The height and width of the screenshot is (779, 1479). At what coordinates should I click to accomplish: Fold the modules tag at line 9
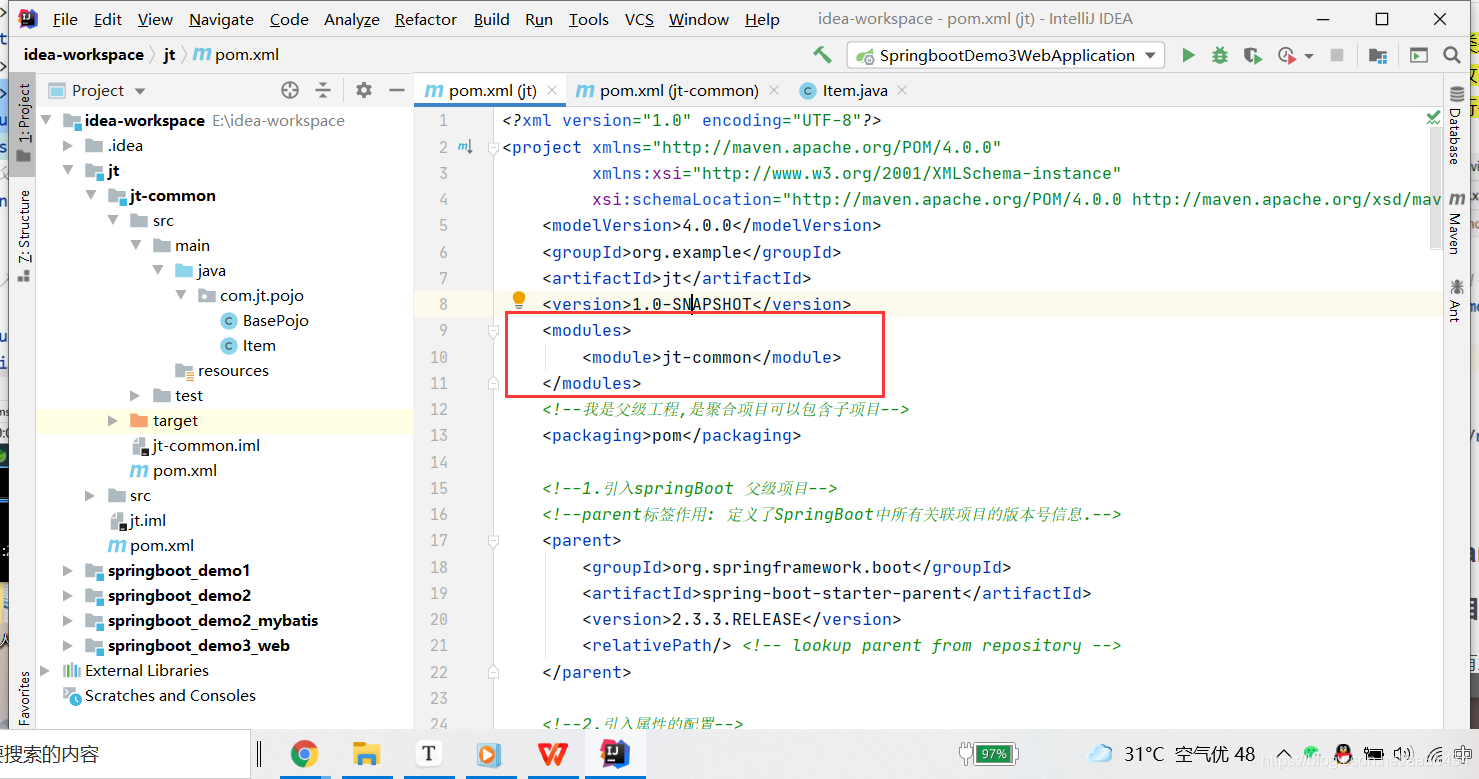coord(493,330)
